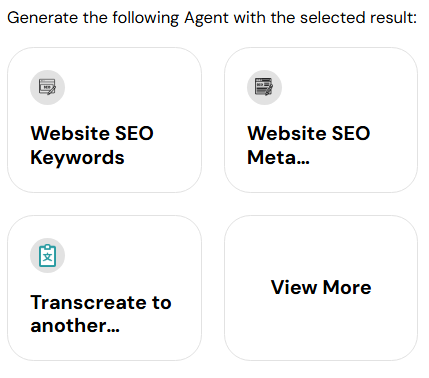Click the word 'Keywords' in first card

click(x=77, y=158)
